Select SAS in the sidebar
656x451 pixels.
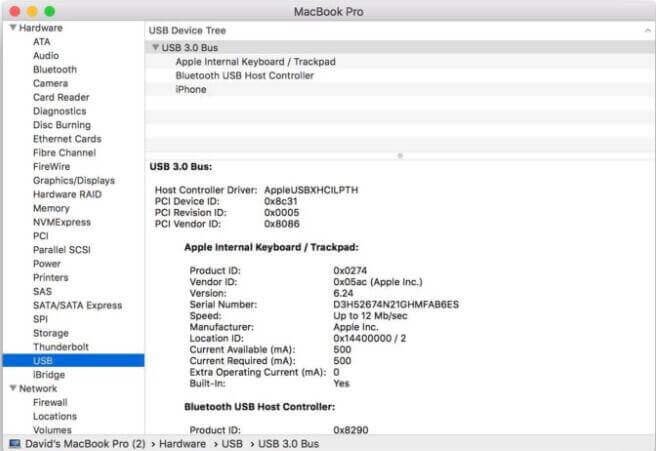point(42,291)
